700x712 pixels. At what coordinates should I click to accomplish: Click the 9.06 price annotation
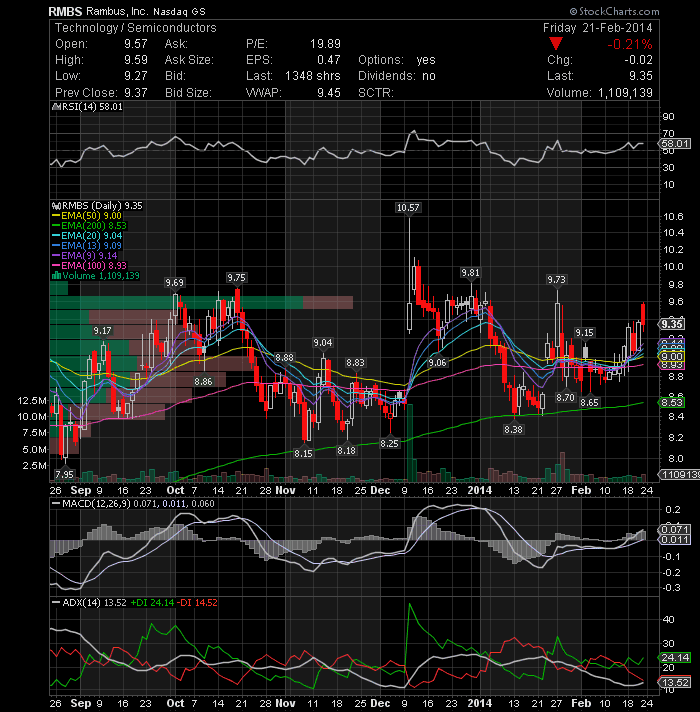click(x=438, y=362)
